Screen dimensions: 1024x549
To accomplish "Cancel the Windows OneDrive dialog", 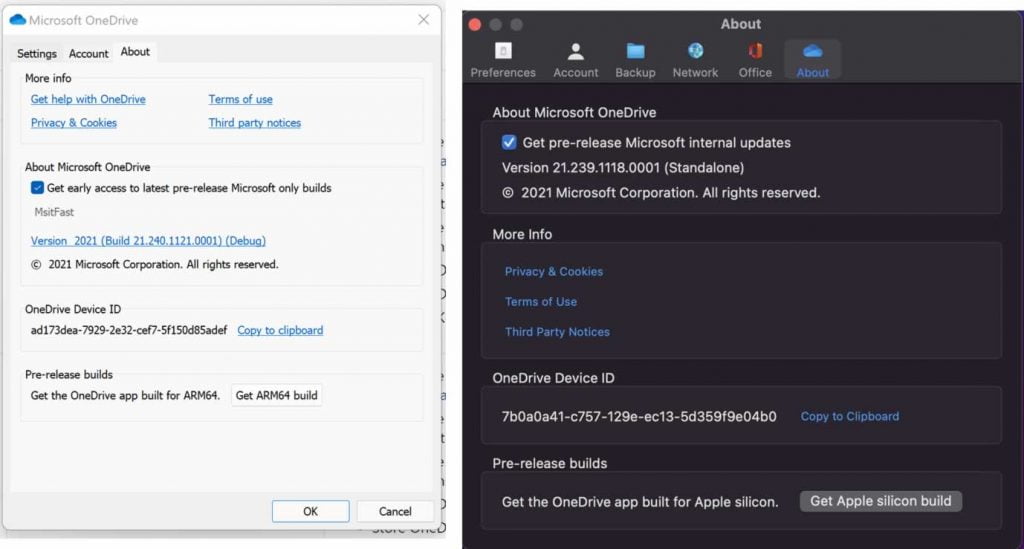I will [x=395, y=511].
